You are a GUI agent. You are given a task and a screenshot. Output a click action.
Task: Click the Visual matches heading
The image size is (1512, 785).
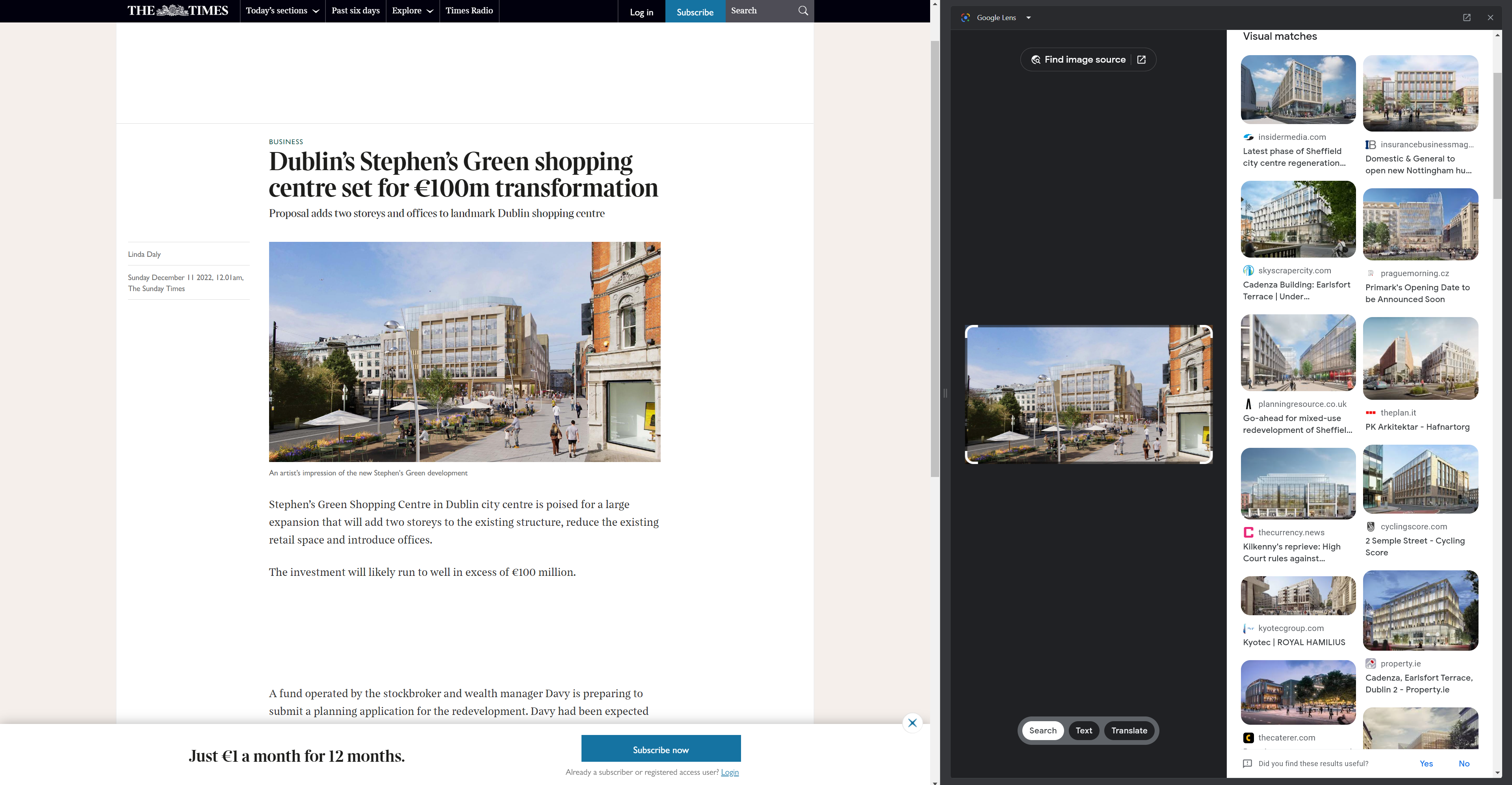click(x=1280, y=36)
